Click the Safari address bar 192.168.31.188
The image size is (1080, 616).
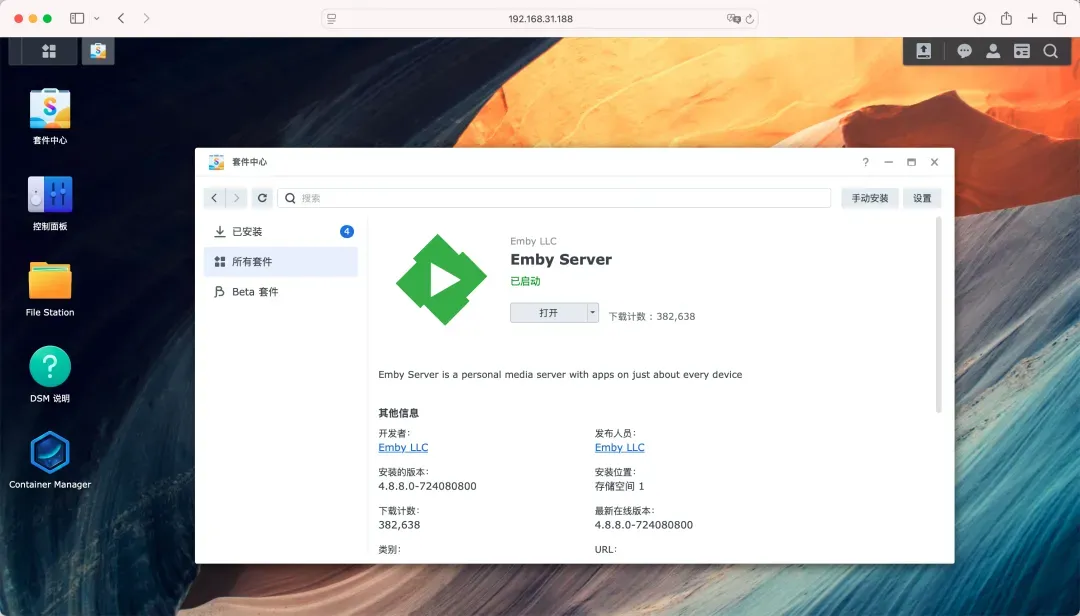[x=541, y=19]
